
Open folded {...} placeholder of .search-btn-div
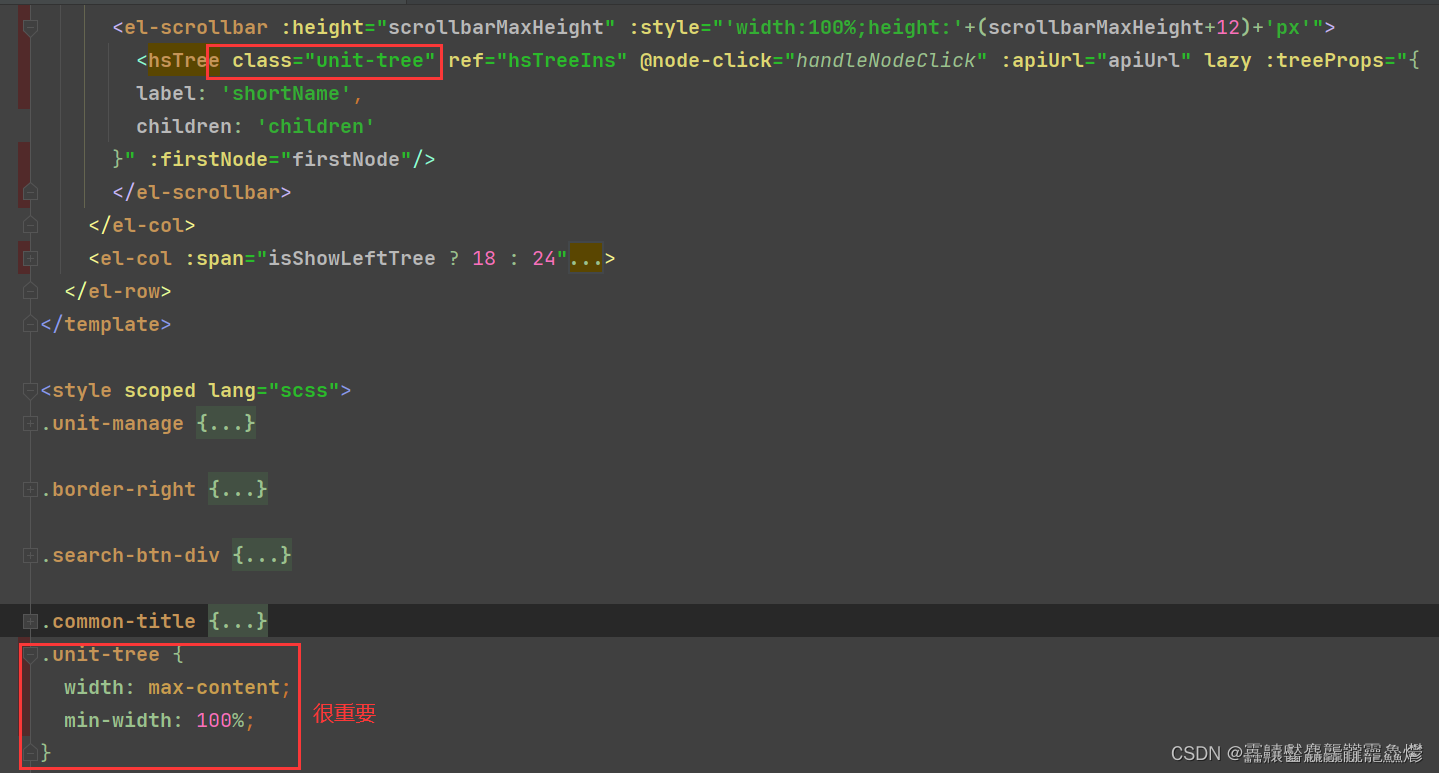click(x=262, y=555)
